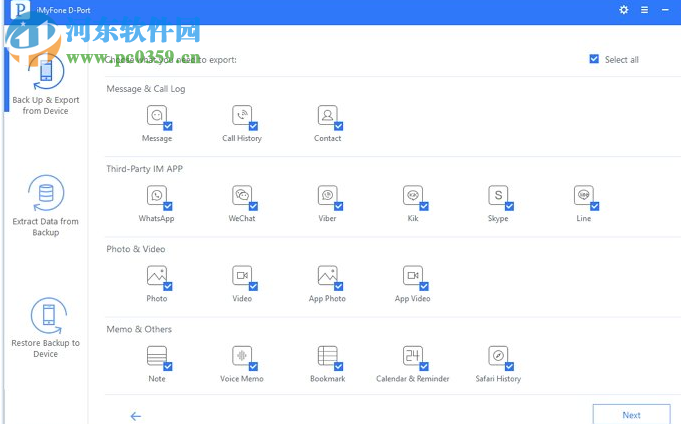Open the hamburger menu in title bar

645,10
